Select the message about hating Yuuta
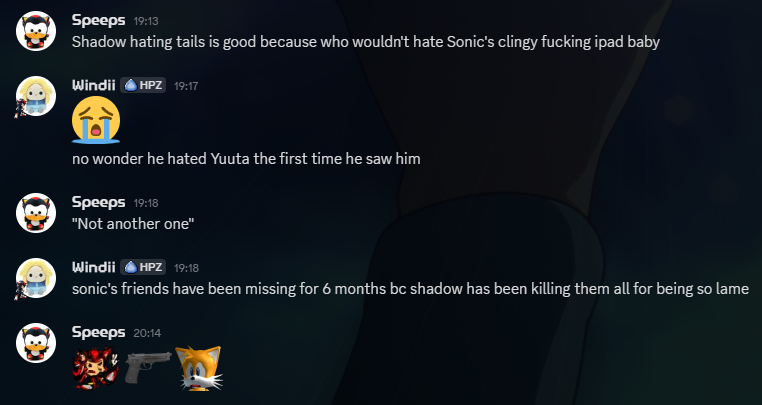This screenshot has width=762, height=405. (246, 159)
